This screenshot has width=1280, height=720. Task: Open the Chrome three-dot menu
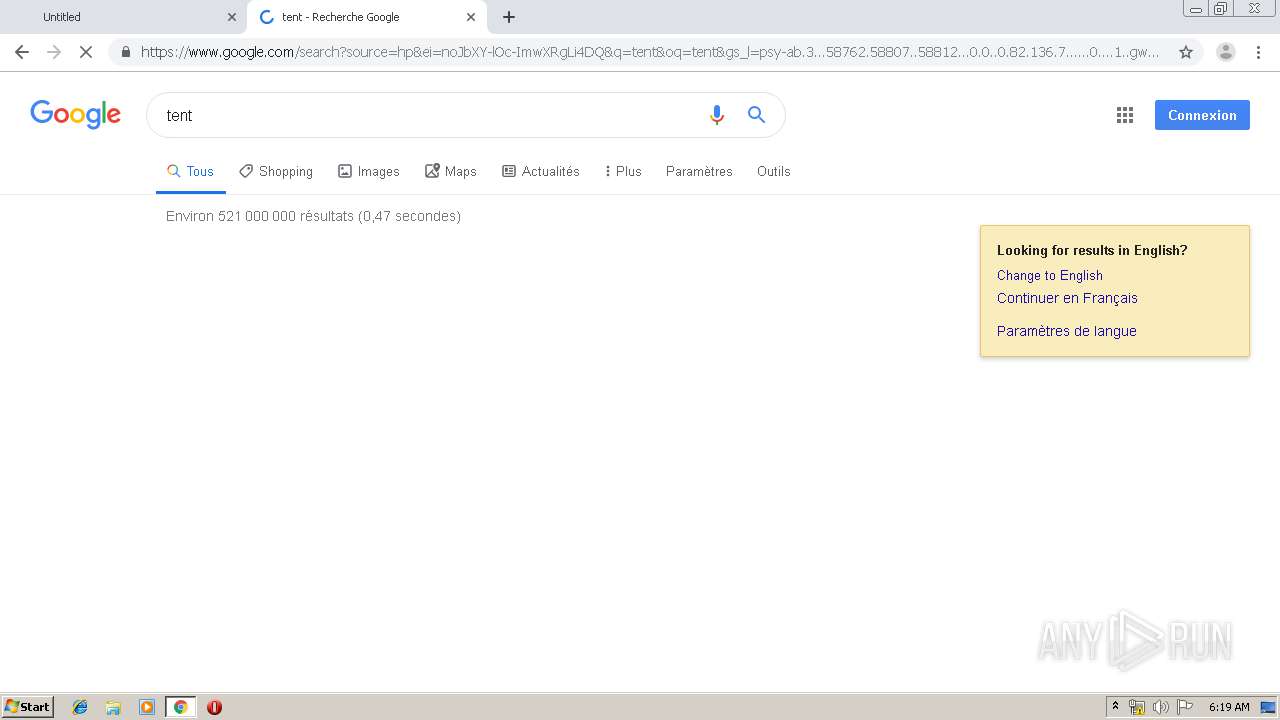click(x=1258, y=52)
